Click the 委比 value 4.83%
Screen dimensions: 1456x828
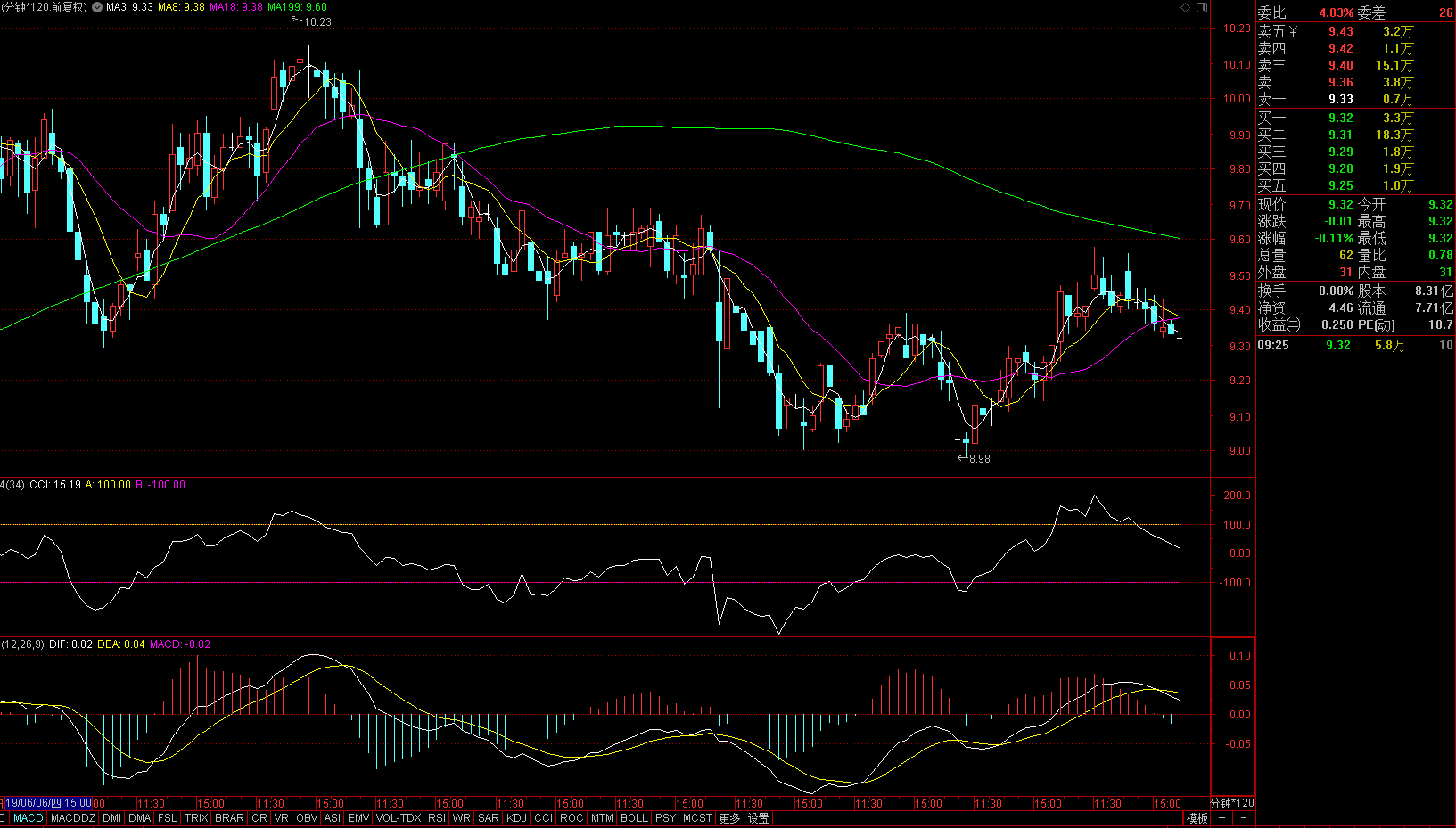coord(1337,13)
